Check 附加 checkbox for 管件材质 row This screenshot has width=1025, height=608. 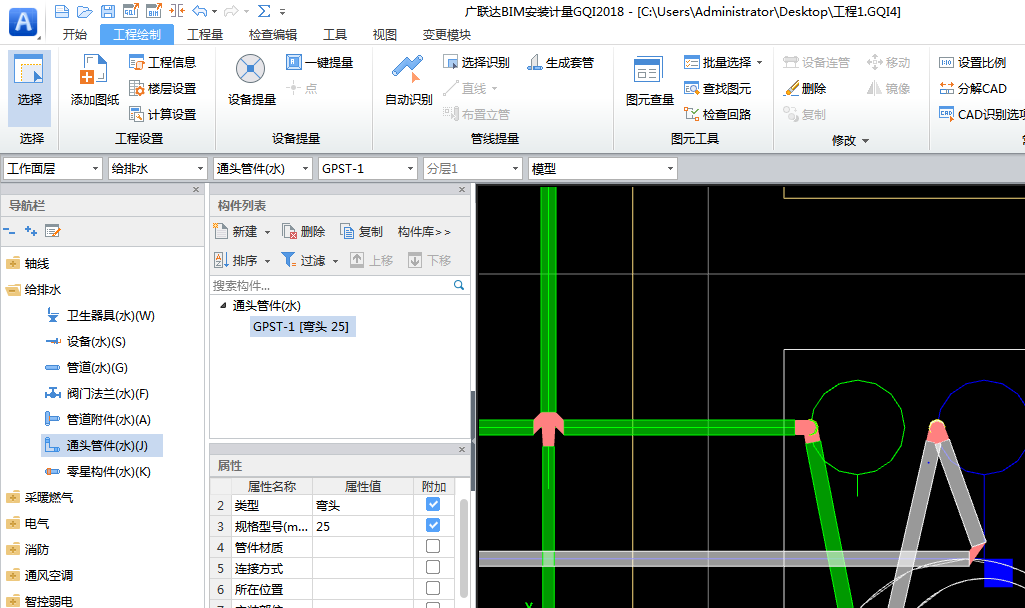(433, 546)
